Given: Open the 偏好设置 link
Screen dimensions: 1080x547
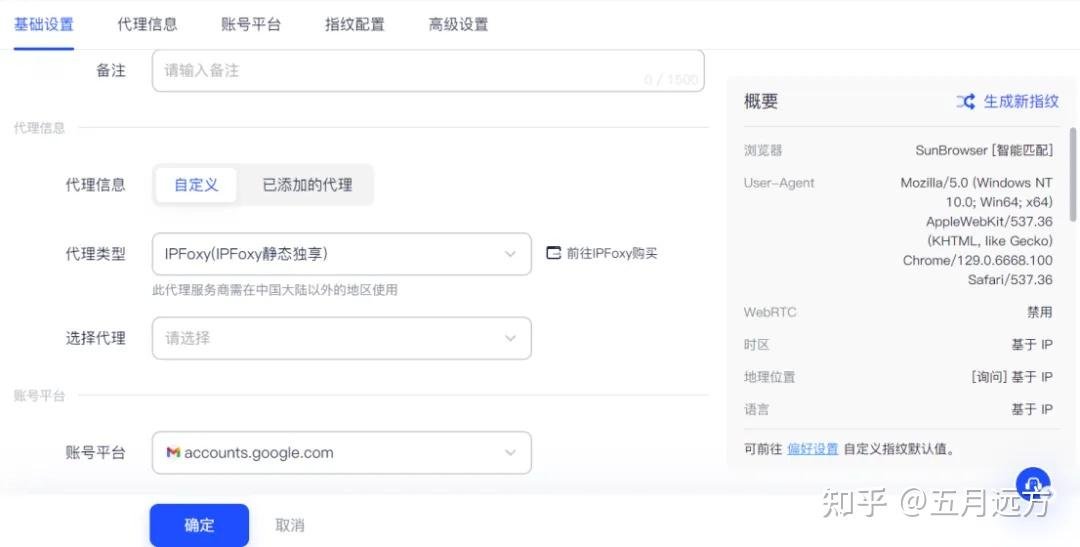Looking at the screenshot, I should click(x=813, y=449).
